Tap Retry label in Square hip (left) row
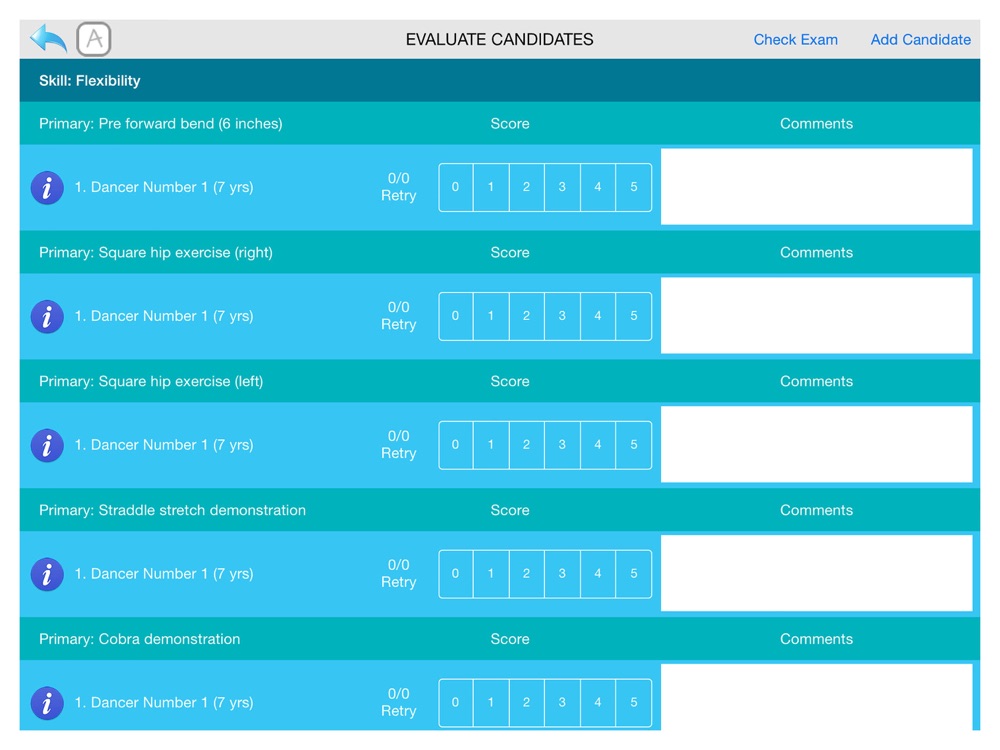The width and height of the screenshot is (1000, 750). pyautogui.click(x=399, y=453)
